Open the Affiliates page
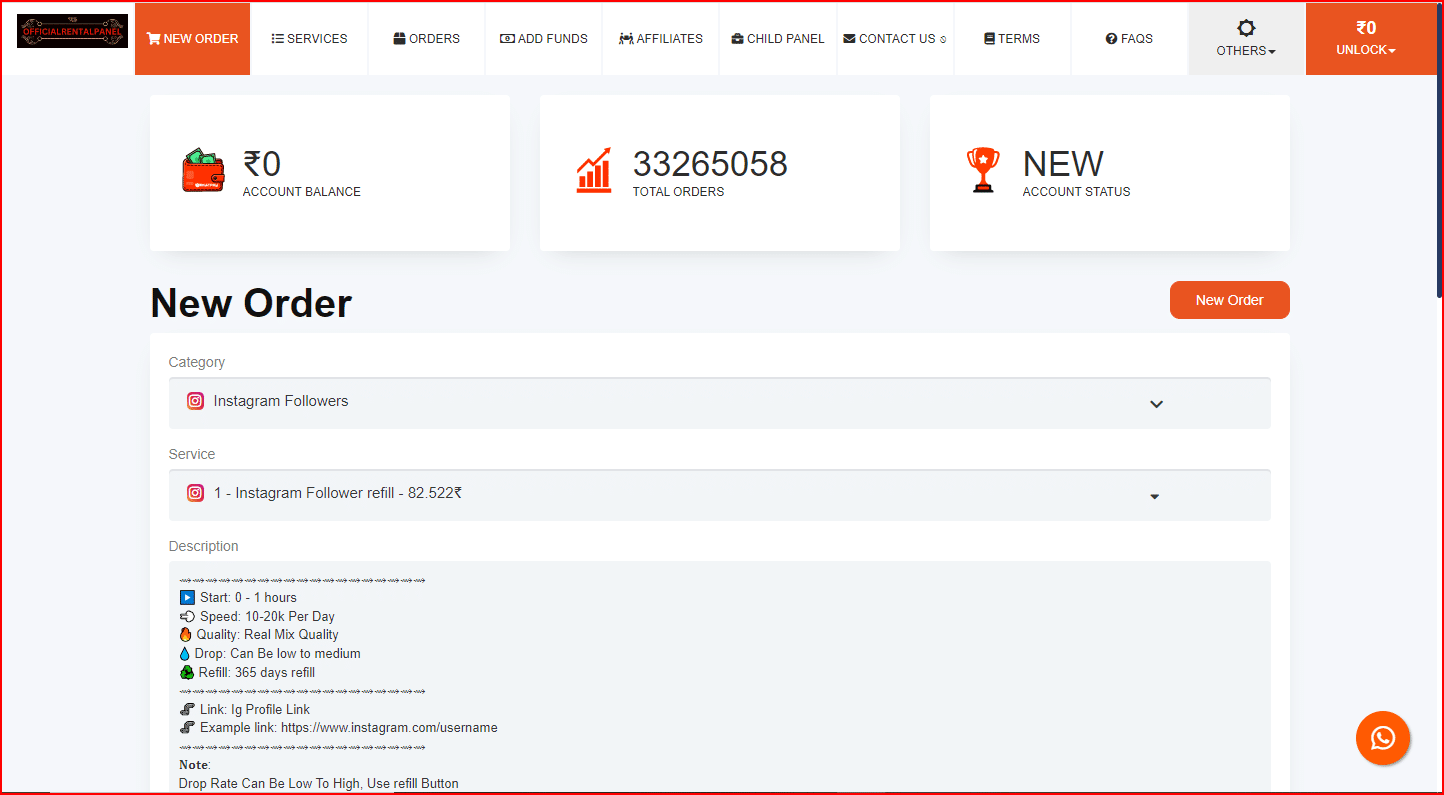Image resolution: width=1444 pixels, height=795 pixels. (x=661, y=39)
